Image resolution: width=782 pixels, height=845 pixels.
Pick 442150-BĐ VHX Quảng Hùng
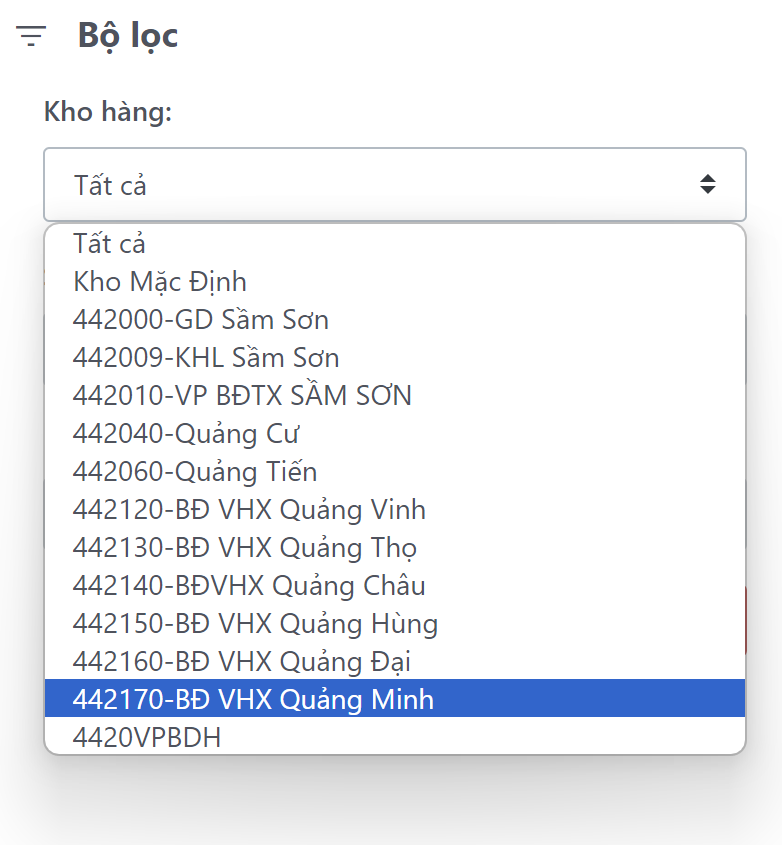tap(255, 623)
